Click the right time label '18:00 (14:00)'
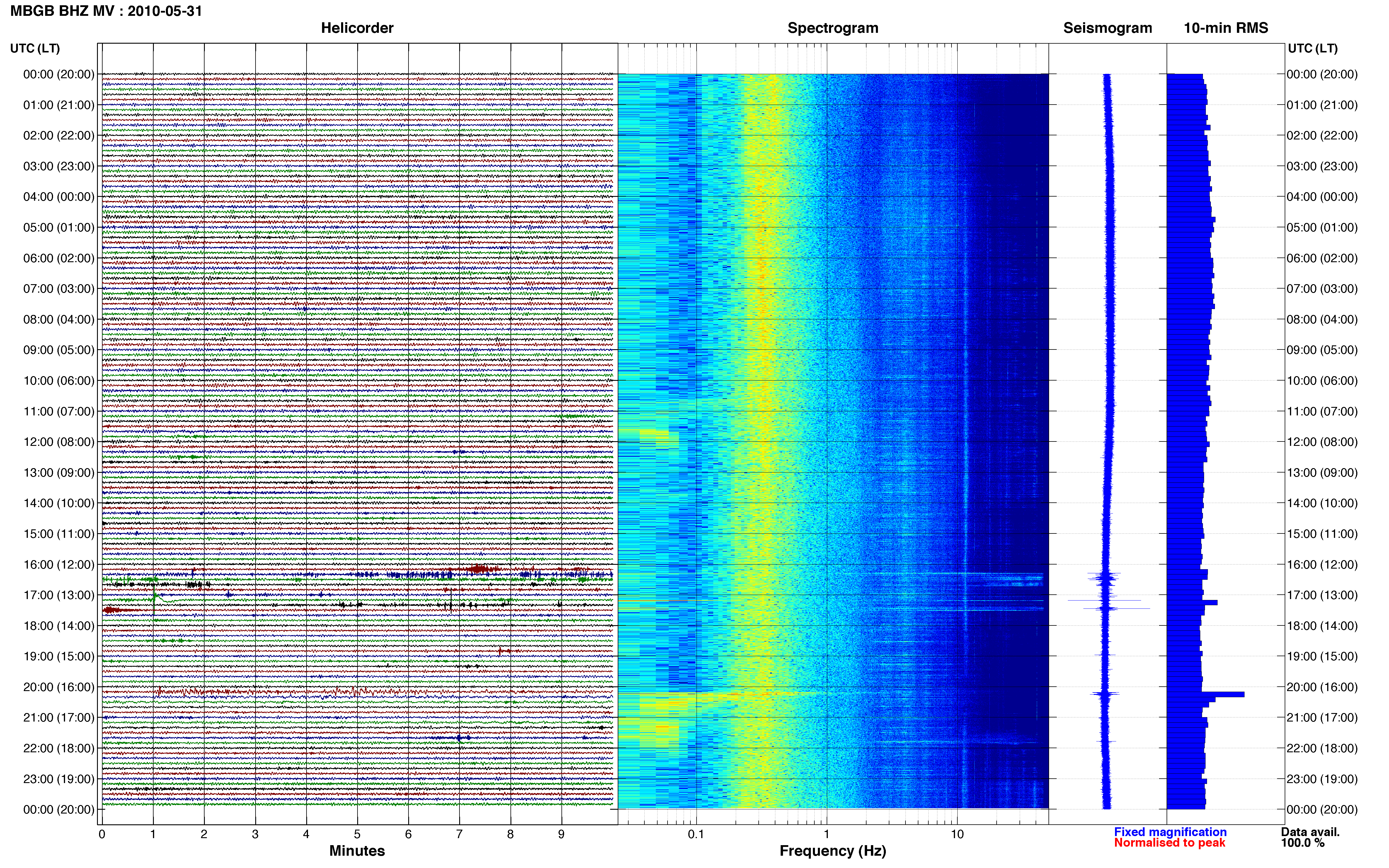The image size is (1389, 868). tap(1322, 626)
